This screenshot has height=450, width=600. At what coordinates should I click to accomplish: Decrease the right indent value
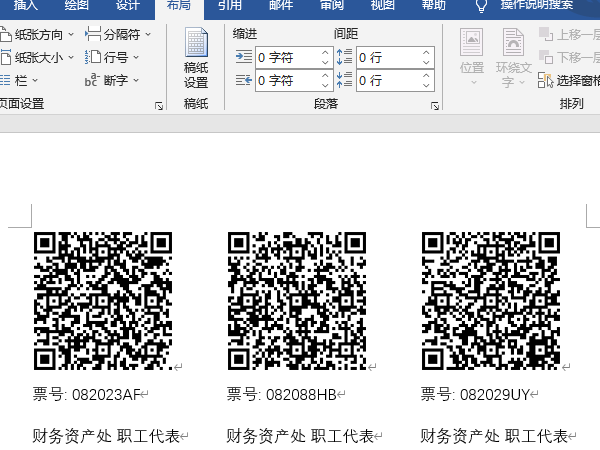[x=325, y=85]
